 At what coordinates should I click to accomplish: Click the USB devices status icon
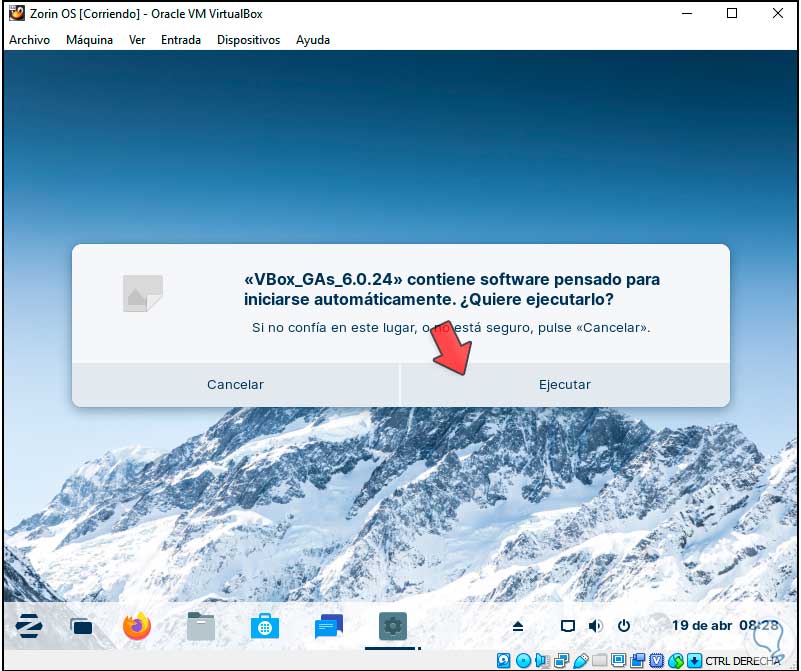[x=581, y=661]
